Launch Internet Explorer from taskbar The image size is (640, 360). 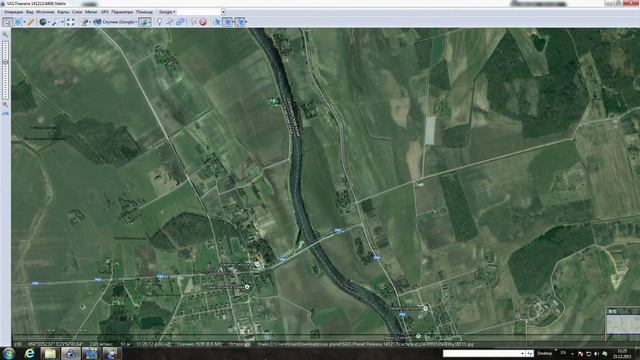pos(30,353)
